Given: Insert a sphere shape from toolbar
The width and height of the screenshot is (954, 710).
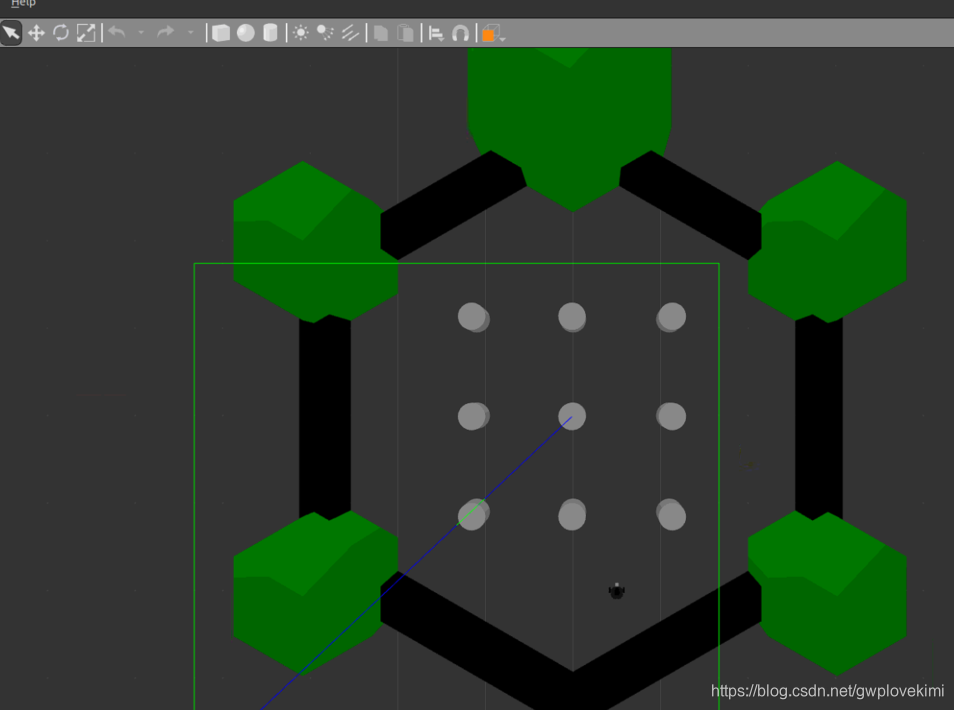Looking at the screenshot, I should tap(246, 33).
